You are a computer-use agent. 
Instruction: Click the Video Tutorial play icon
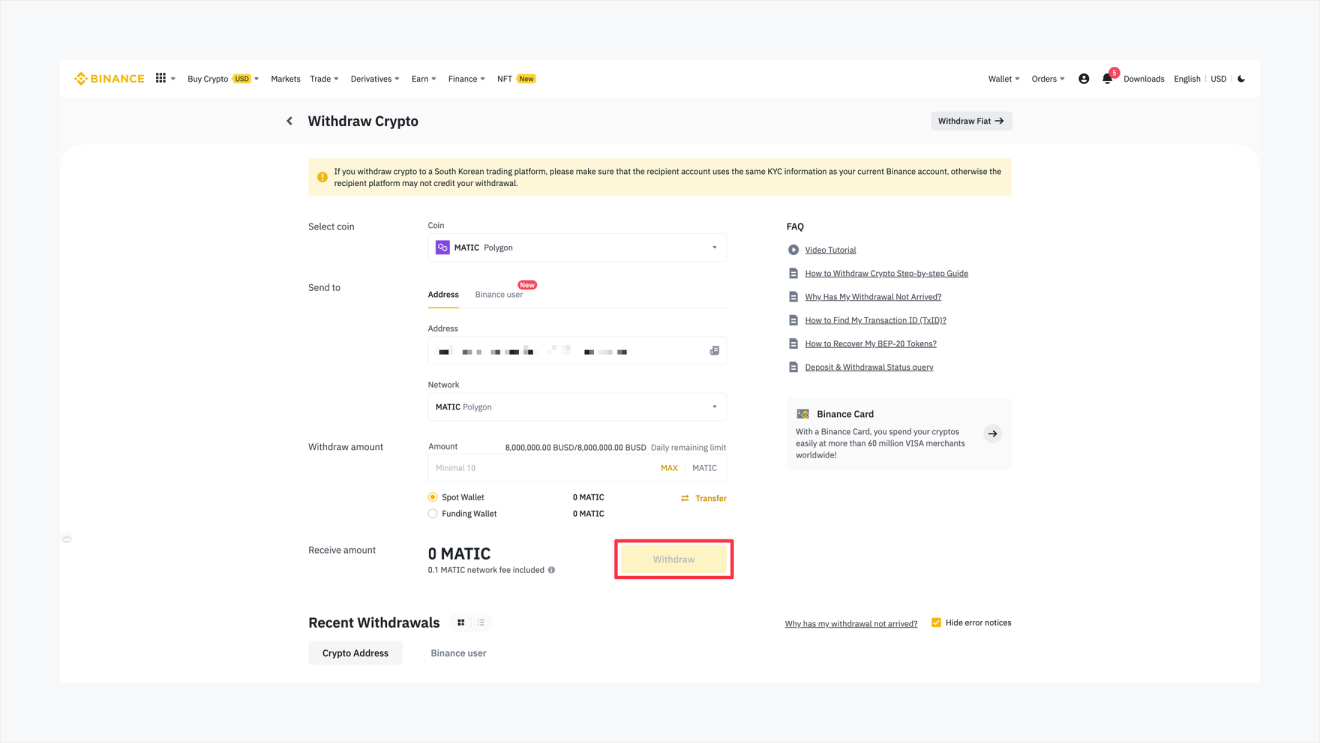click(x=793, y=250)
